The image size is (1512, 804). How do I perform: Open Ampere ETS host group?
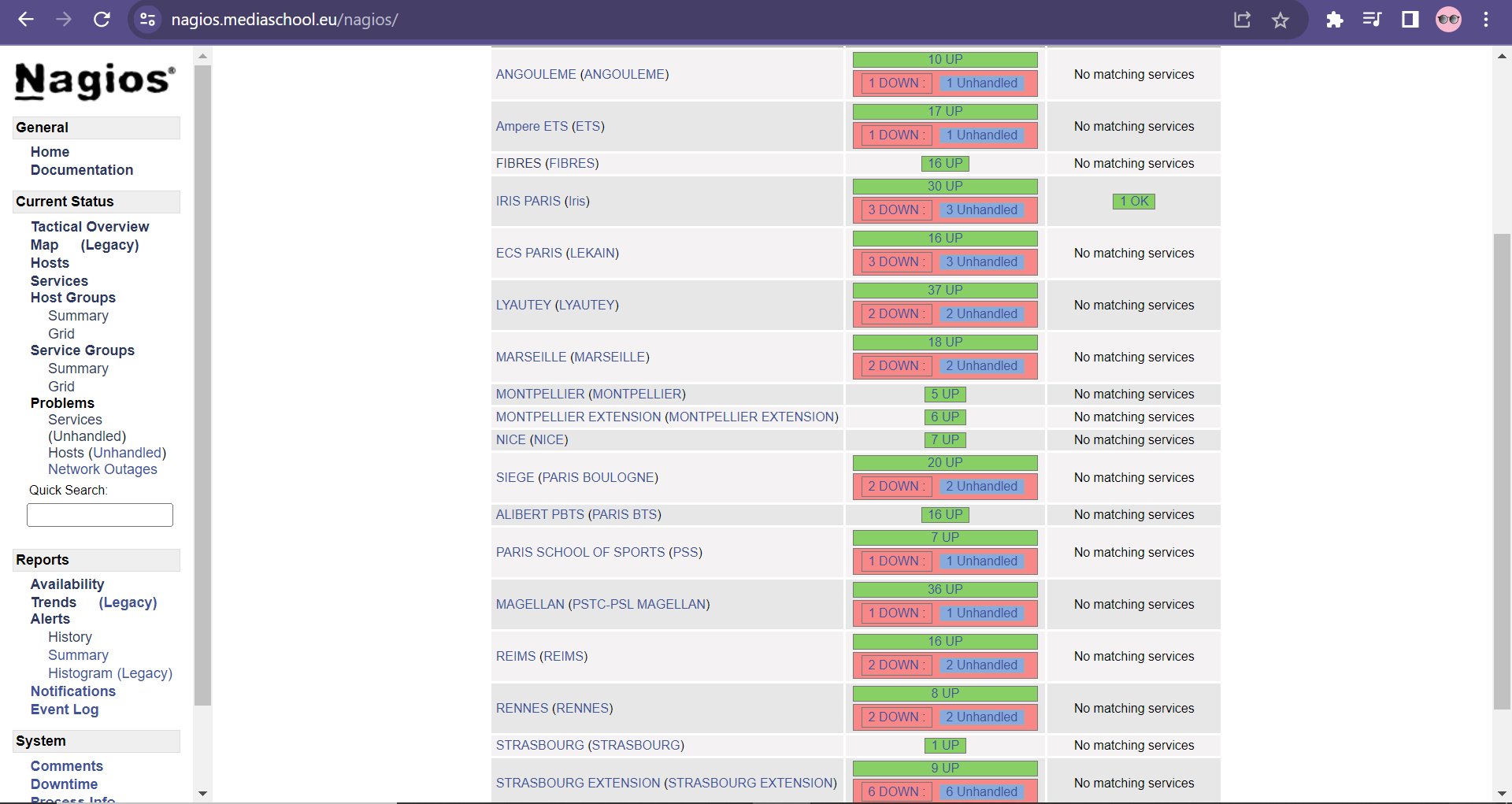coord(532,126)
